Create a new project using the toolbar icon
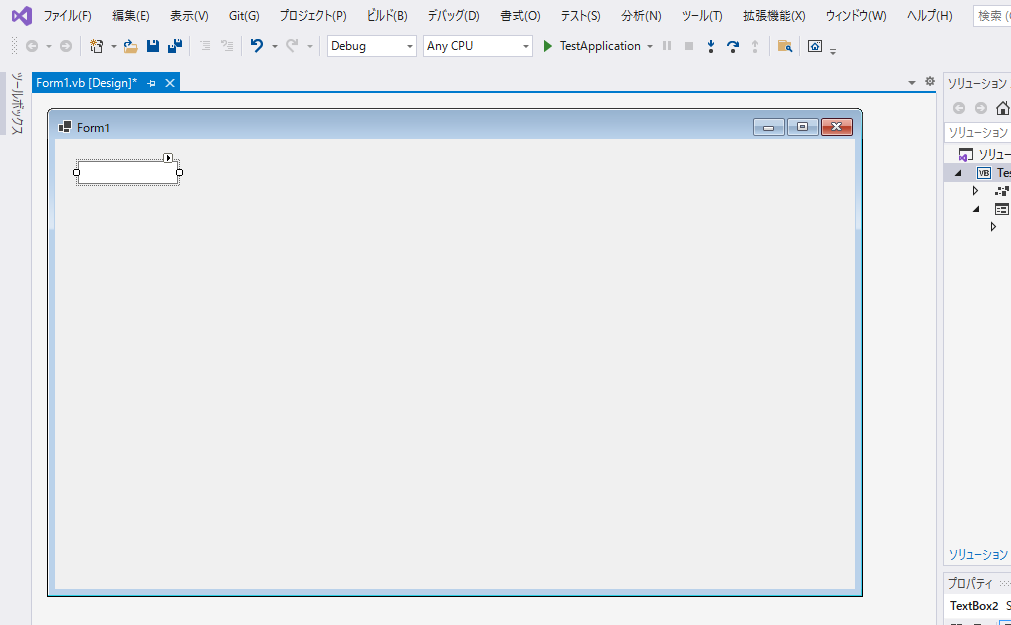The height and width of the screenshot is (625, 1011). point(96,46)
